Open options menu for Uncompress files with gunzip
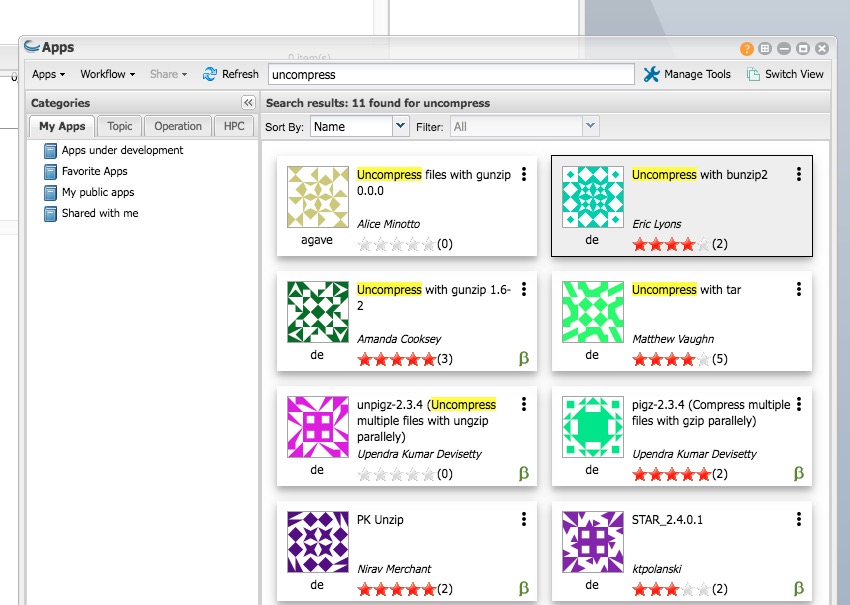 pyautogui.click(x=524, y=174)
